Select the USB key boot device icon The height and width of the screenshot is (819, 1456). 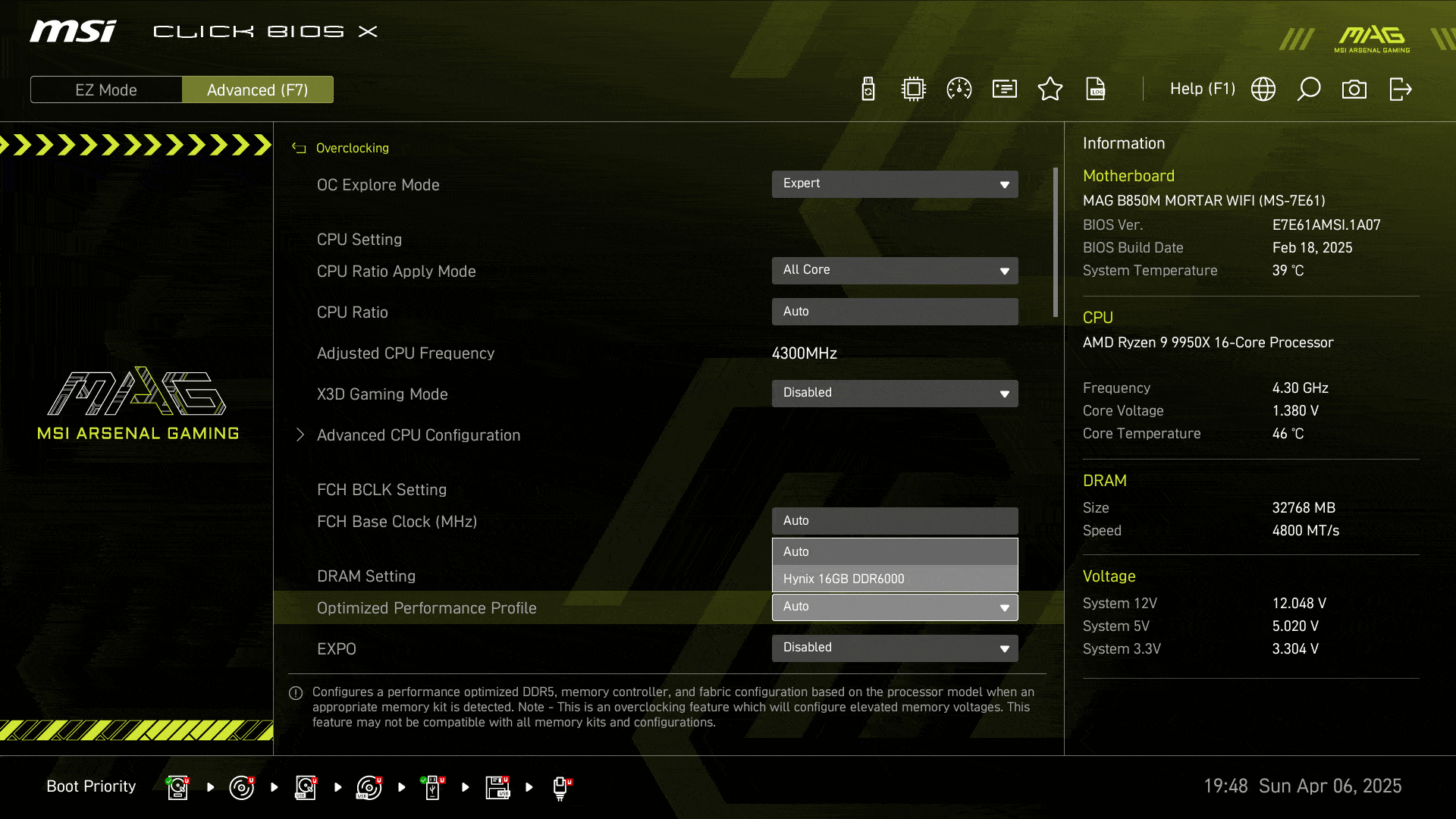pos(433,787)
